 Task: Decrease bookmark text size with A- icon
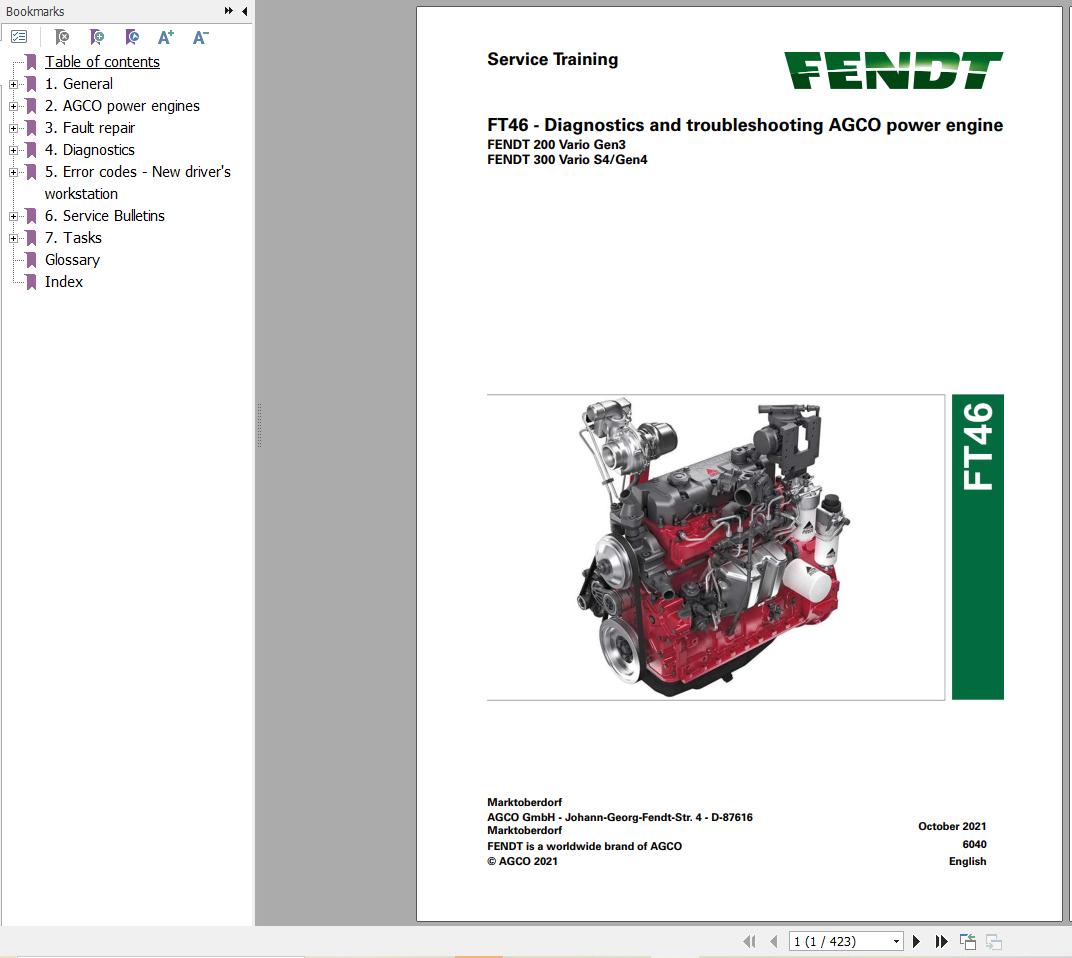(x=199, y=37)
